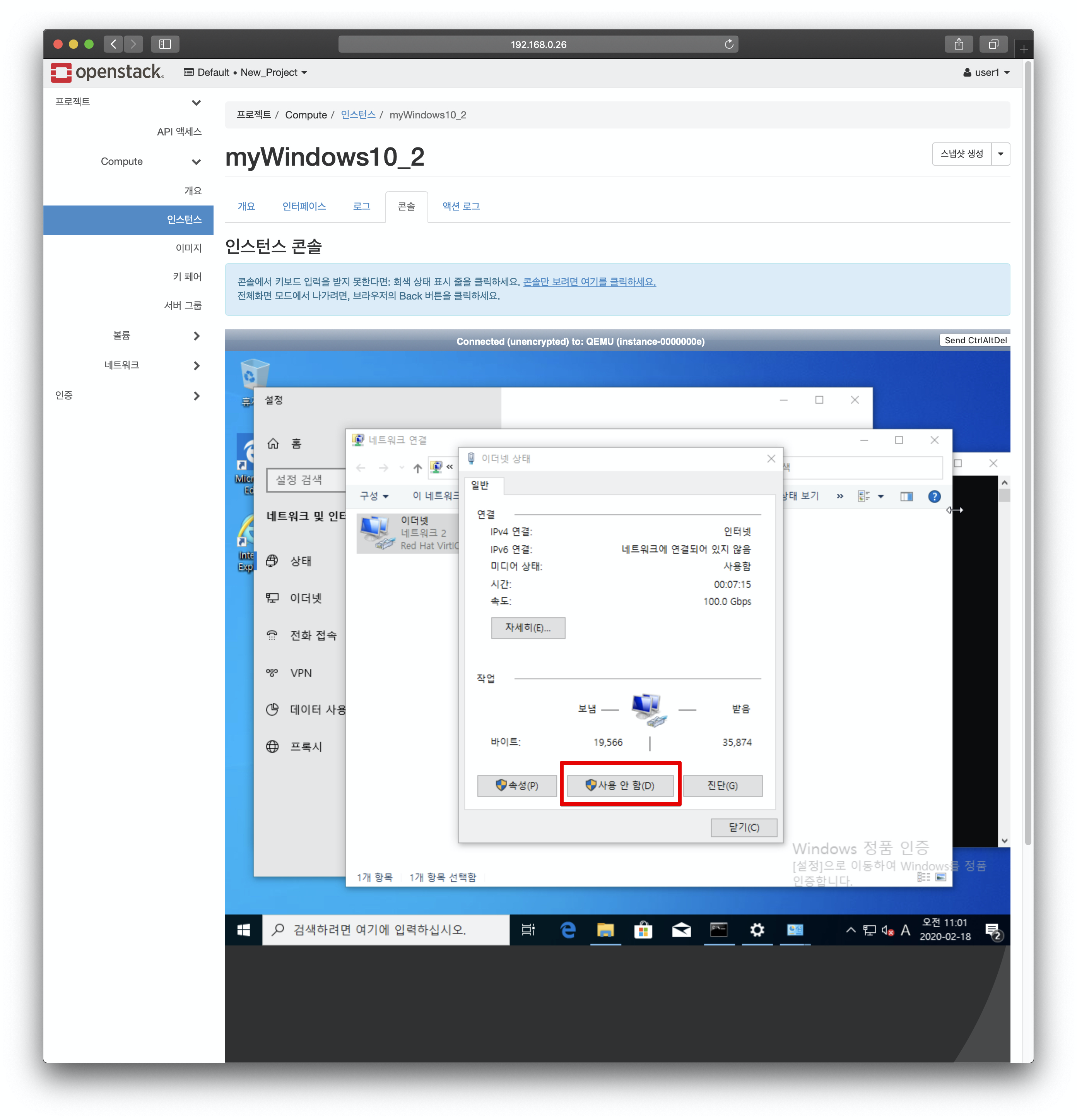Open the user1 account dropdown
1077x1120 pixels.
(x=986, y=73)
